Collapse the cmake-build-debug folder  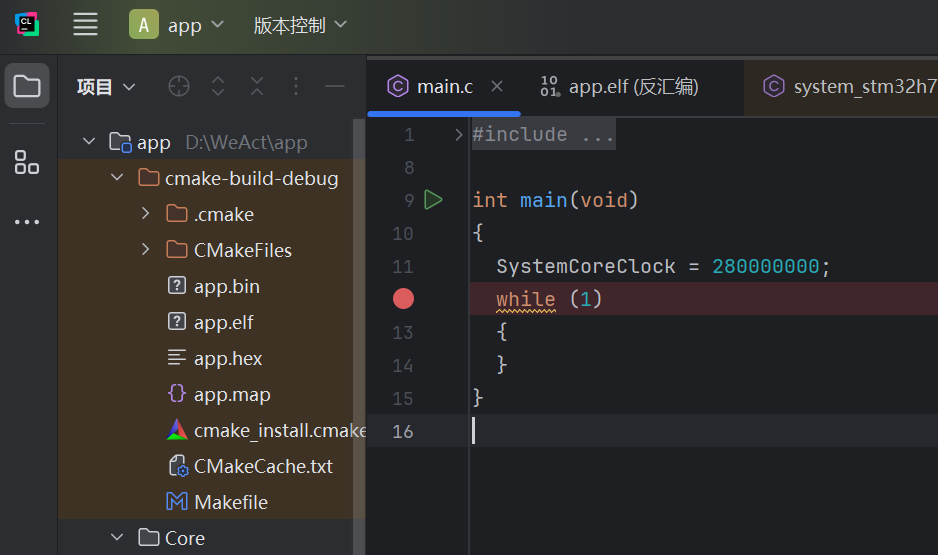pyautogui.click(x=117, y=178)
